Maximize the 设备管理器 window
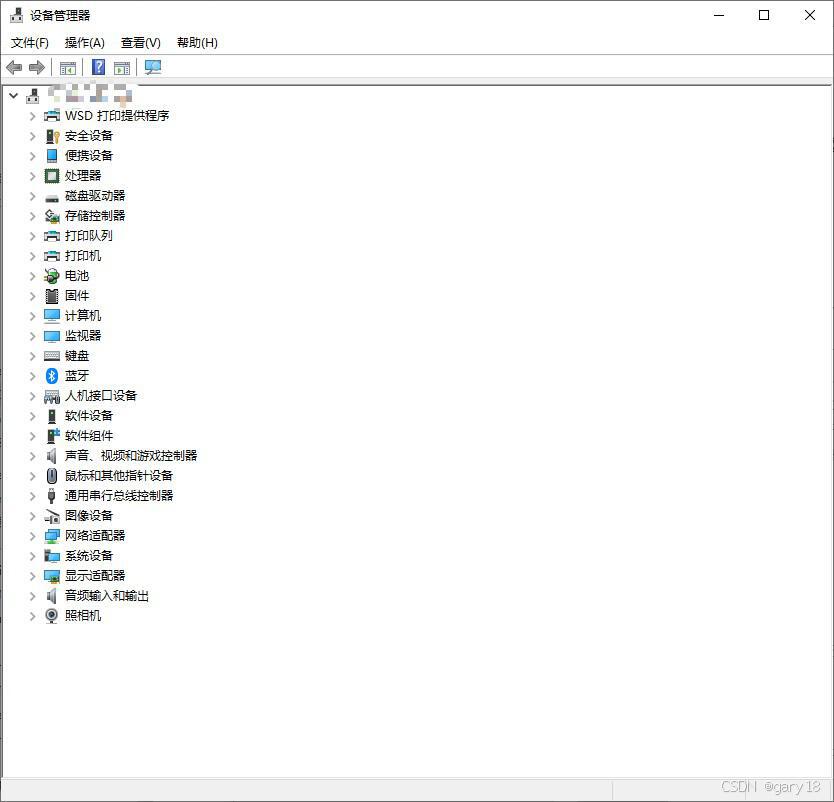The image size is (834, 802). pyautogui.click(x=764, y=15)
